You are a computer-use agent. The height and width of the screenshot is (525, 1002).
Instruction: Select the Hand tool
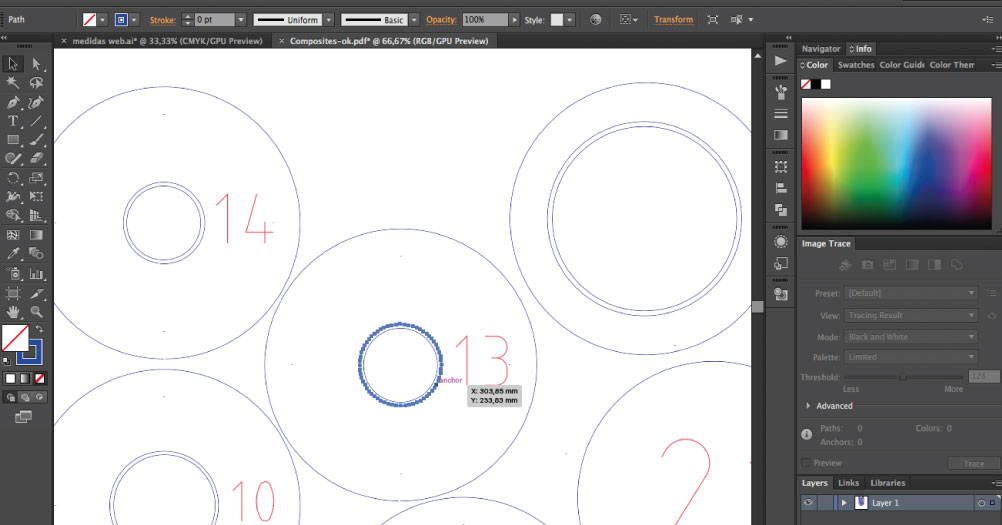pyautogui.click(x=13, y=312)
